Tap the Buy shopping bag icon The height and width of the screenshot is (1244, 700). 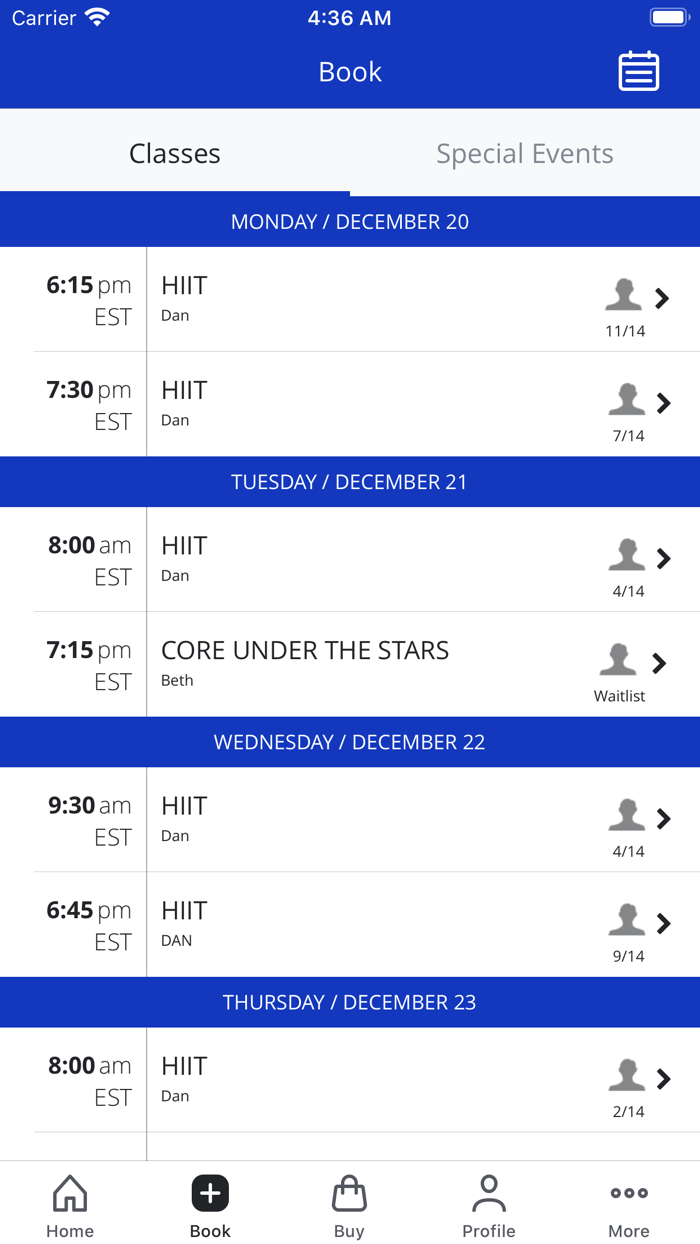(x=349, y=1193)
